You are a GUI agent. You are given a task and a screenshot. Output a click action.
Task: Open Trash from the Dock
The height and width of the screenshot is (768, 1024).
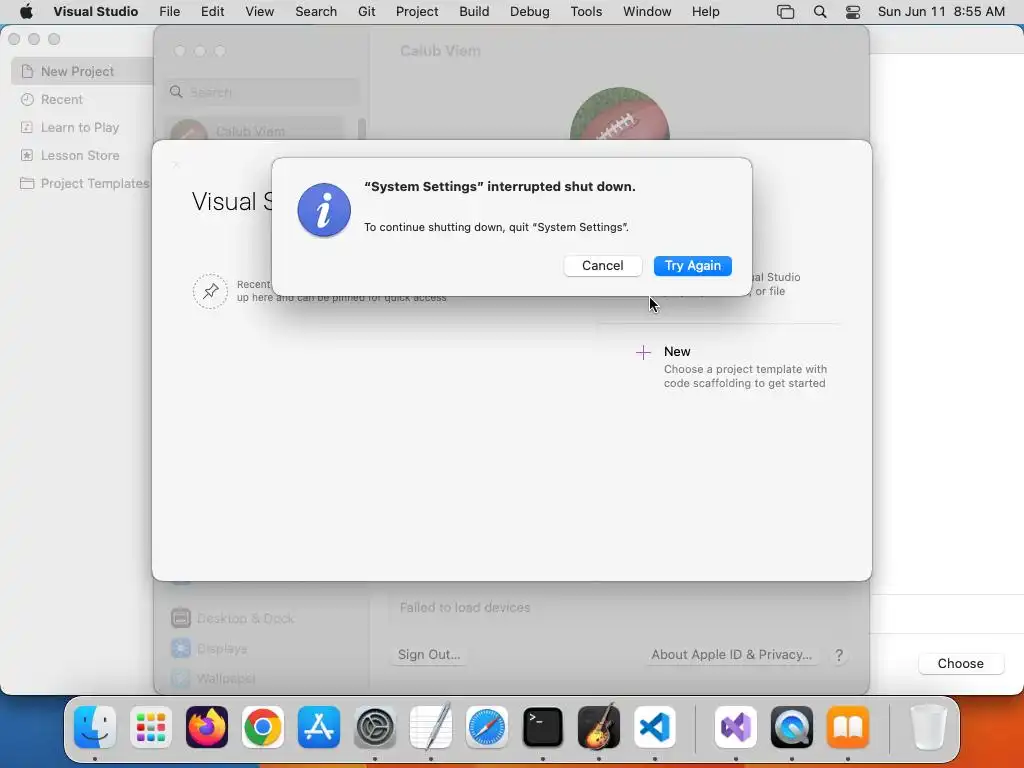[x=928, y=727]
